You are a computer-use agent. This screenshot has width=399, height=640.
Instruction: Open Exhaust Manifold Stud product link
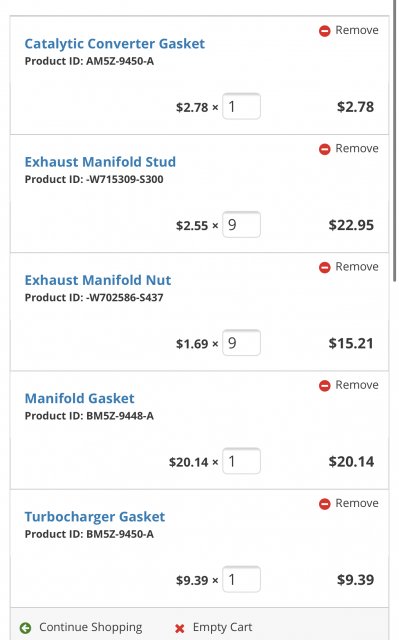click(100, 162)
